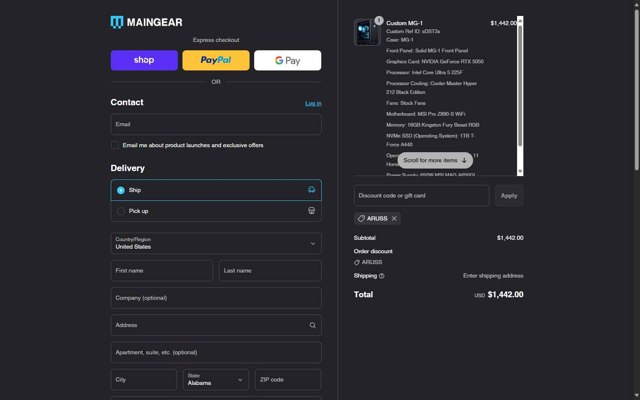The width and height of the screenshot is (640, 400).
Task: Click Graphics Card NVIDIA GeForce RTX line
Action: [x=435, y=62]
